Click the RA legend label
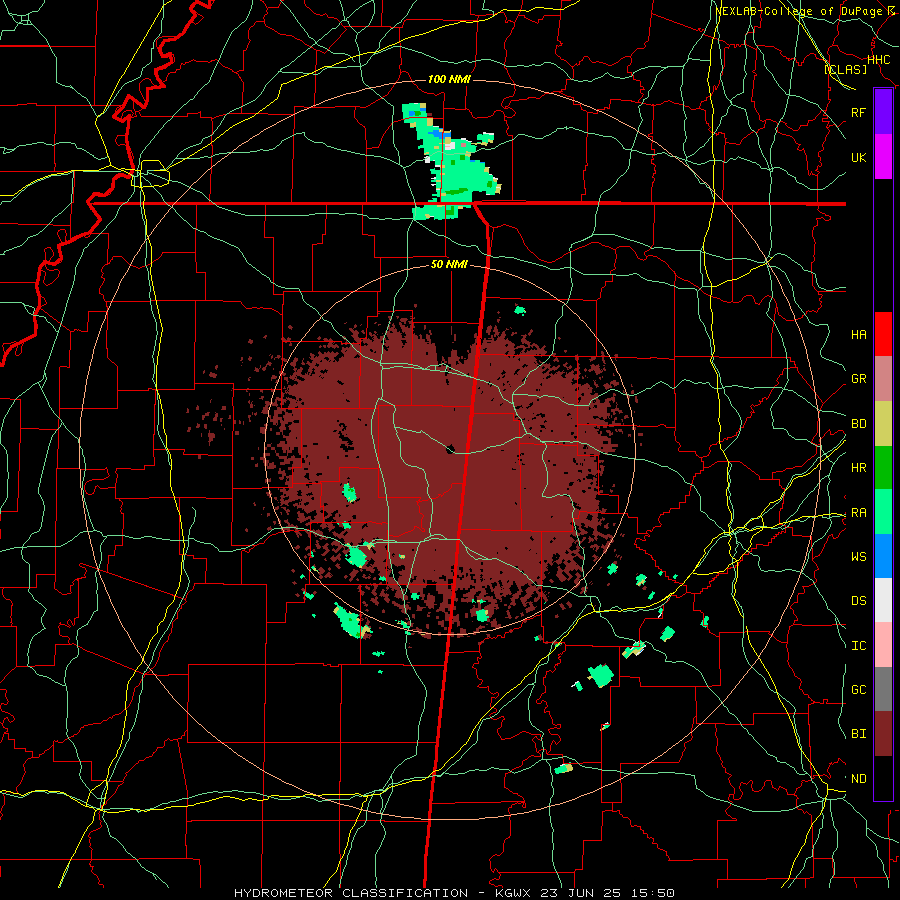The width and height of the screenshot is (900, 900). click(x=858, y=513)
